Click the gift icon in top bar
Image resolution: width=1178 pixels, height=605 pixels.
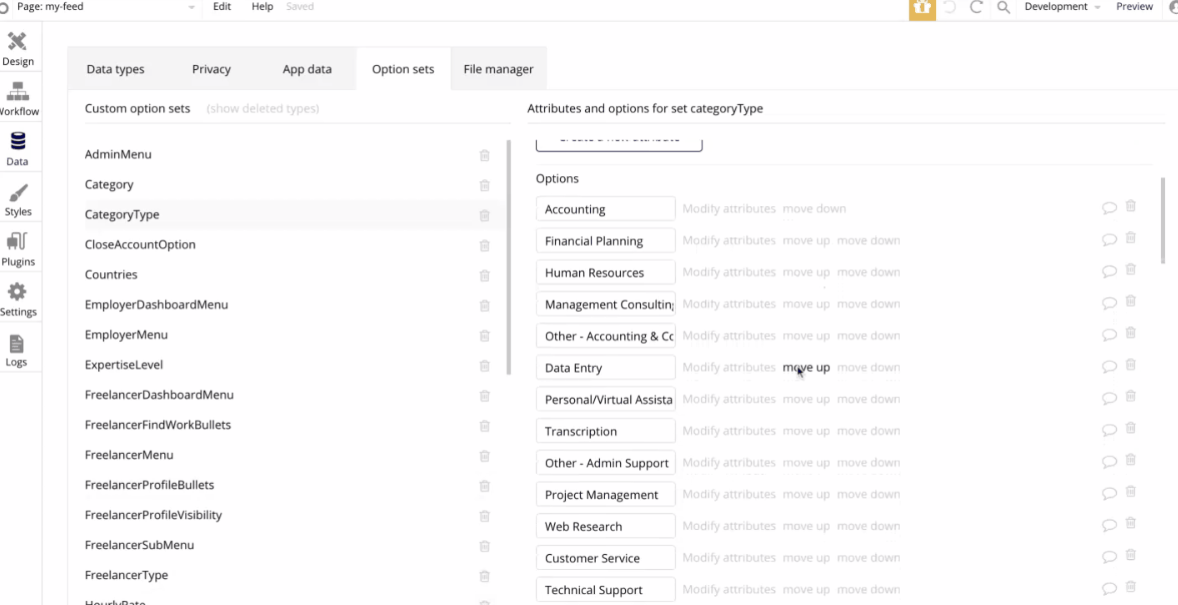(x=922, y=8)
